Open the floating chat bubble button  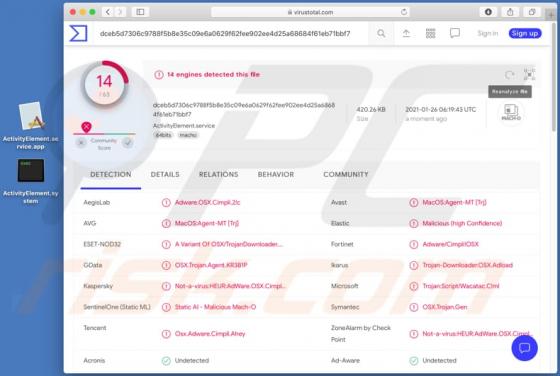tap(524, 347)
